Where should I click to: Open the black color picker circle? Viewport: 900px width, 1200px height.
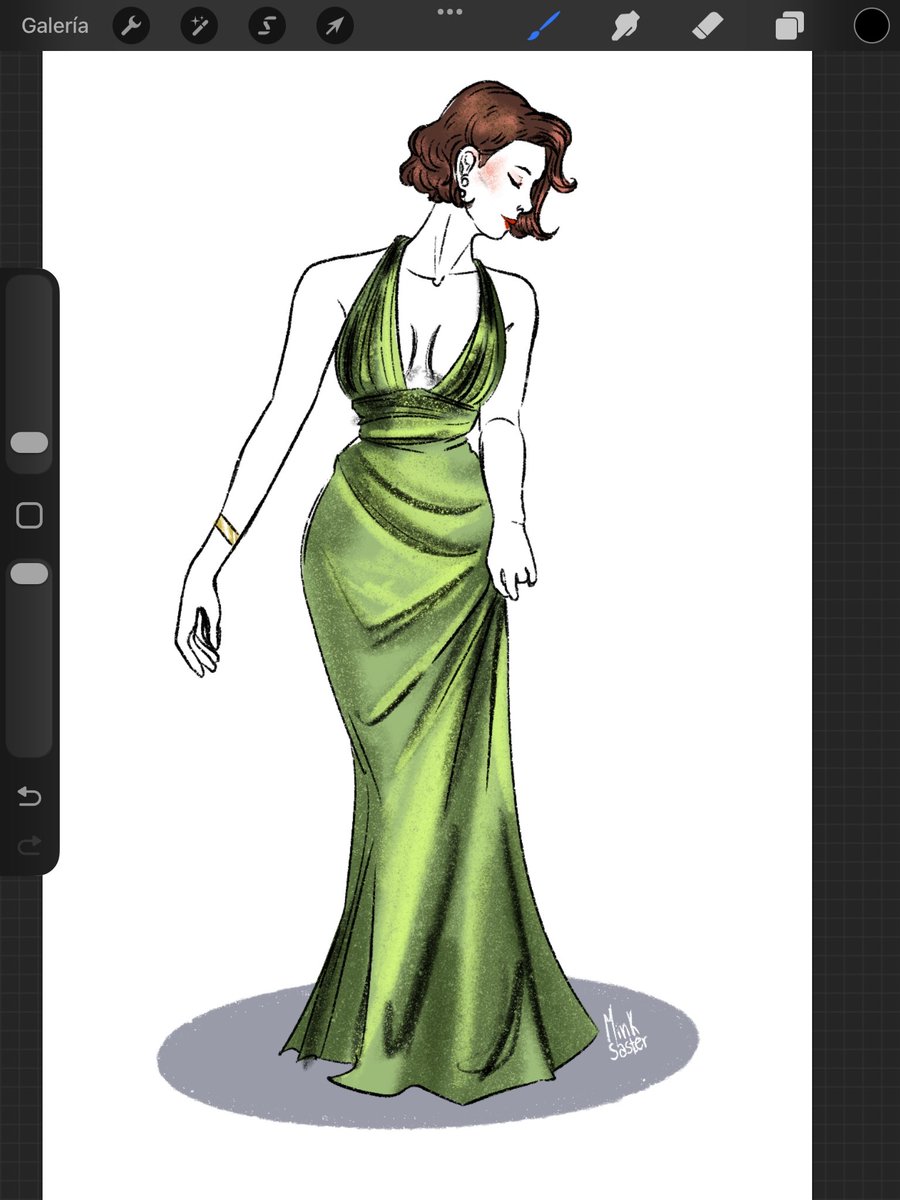coord(871,26)
